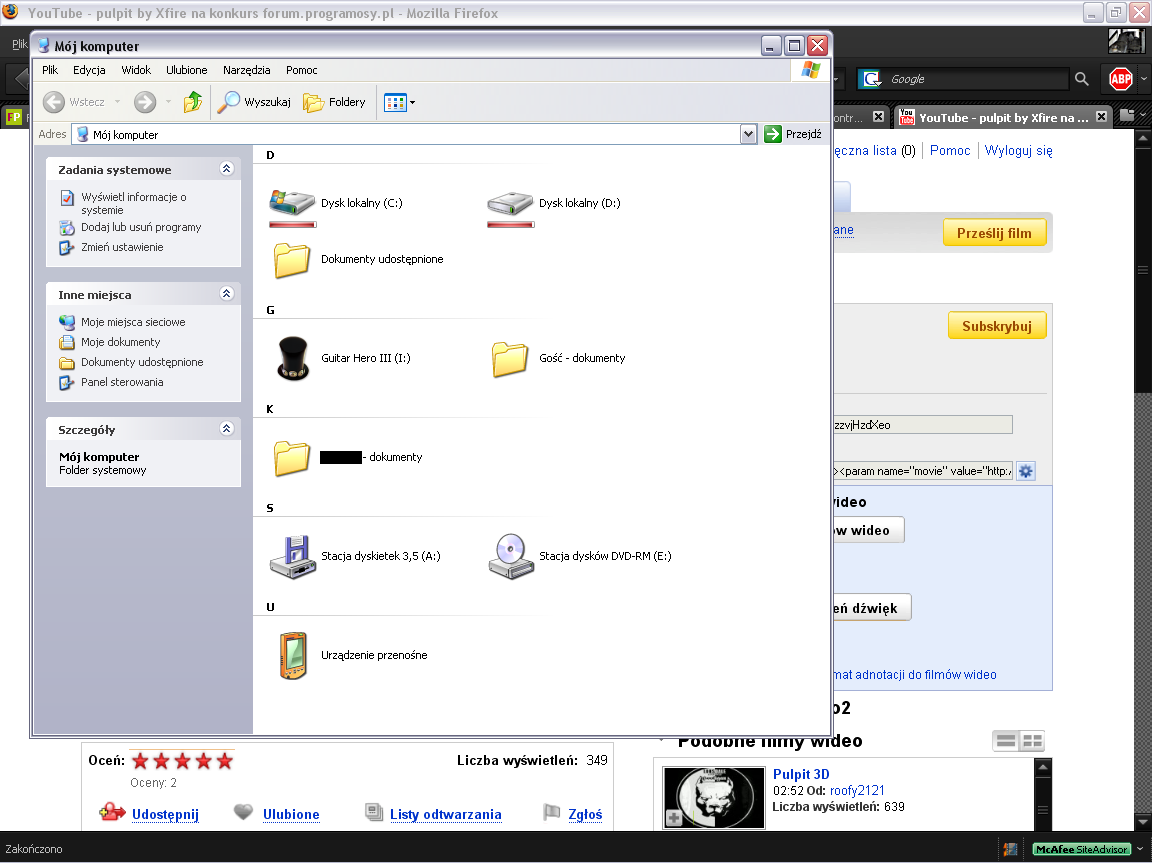1152x864 pixels.
Task: Click Udostępnij share link
Action: click(x=165, y=815)
